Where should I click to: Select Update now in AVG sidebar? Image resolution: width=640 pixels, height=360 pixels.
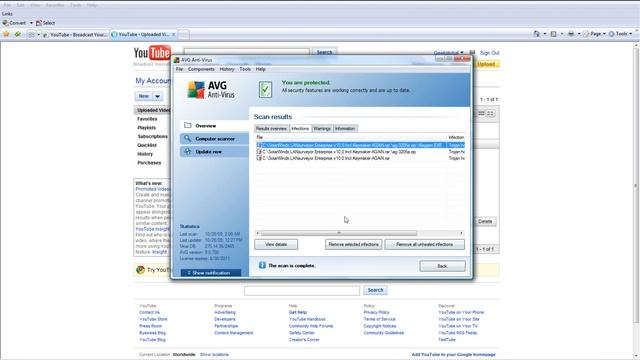pos(214,152)
